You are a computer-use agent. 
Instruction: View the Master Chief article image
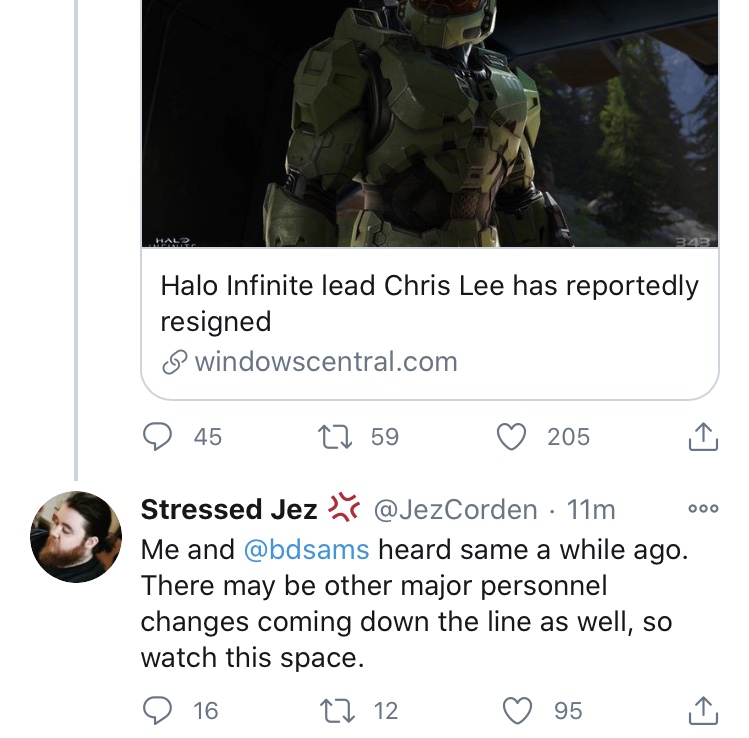click(430, 123)
